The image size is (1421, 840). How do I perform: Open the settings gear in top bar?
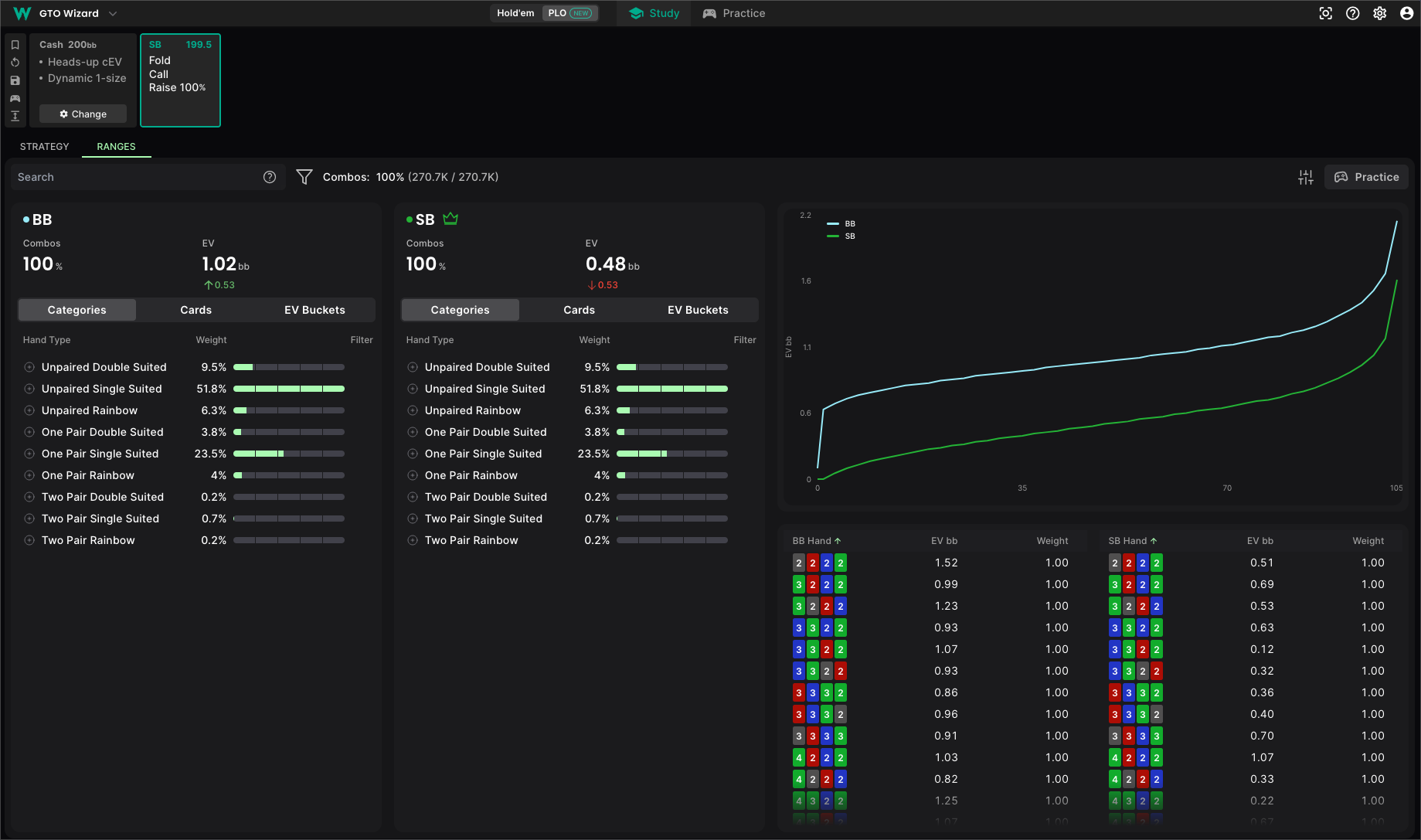(x=1379, y=13)
